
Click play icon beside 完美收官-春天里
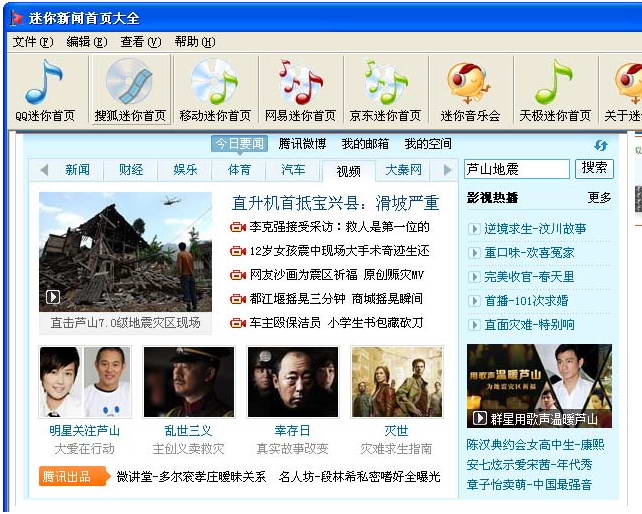[x=474, y=277]
